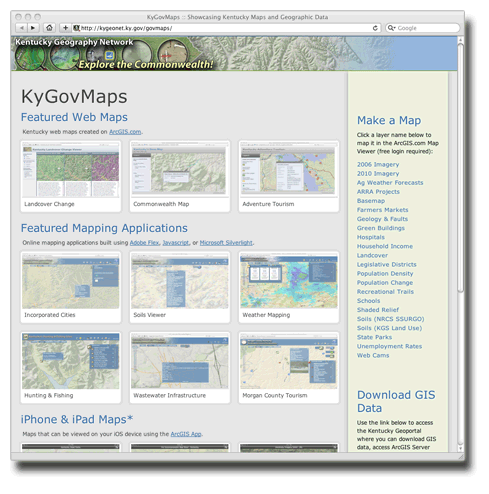The image size is (489, 494).
Task: Click the Download GIS Data heading
Action: click(396, 401)
